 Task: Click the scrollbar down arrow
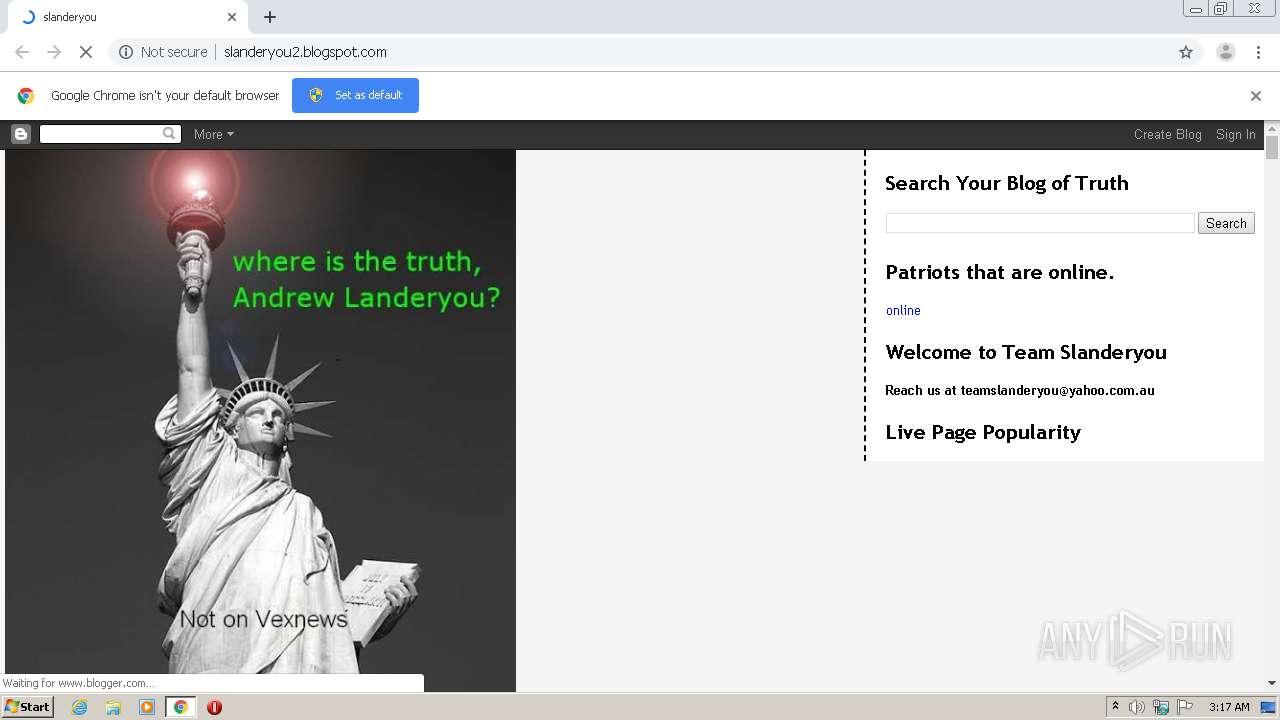pyautogui.click(x=1272, y=683)
